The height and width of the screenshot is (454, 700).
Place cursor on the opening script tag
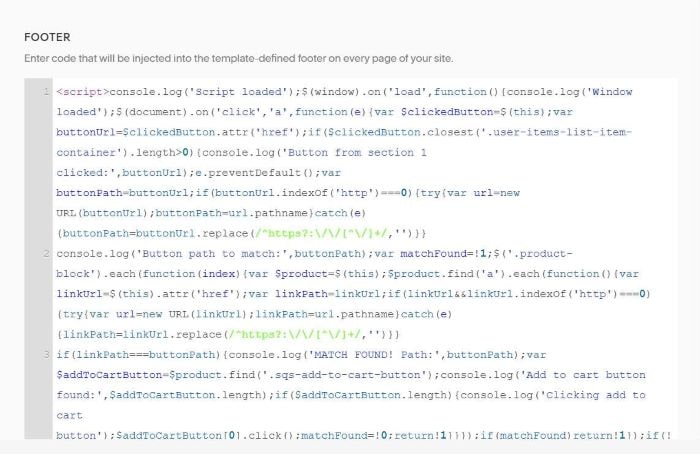click(80, 92)
